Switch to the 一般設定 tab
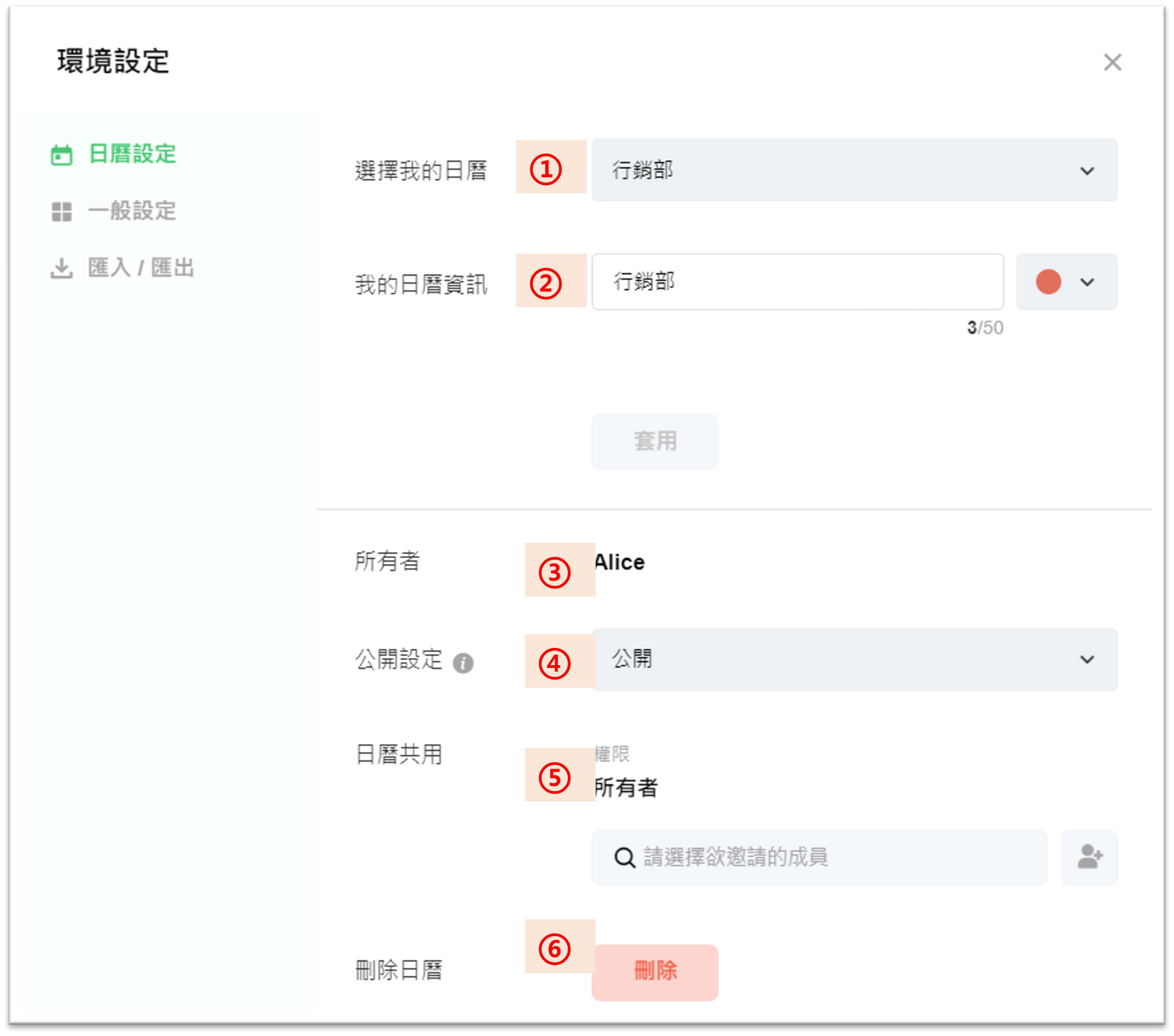 pyautogui.click(x=131, y=211)
